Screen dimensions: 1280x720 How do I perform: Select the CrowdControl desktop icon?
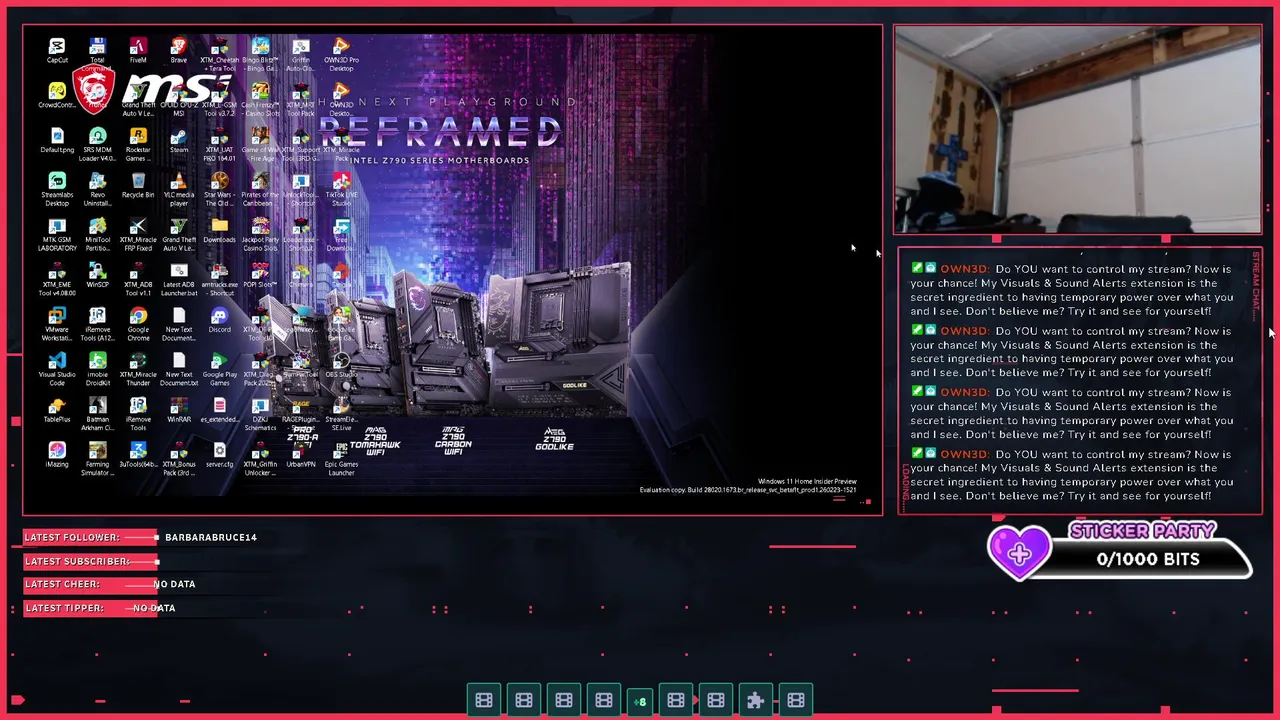coord(57,96)
